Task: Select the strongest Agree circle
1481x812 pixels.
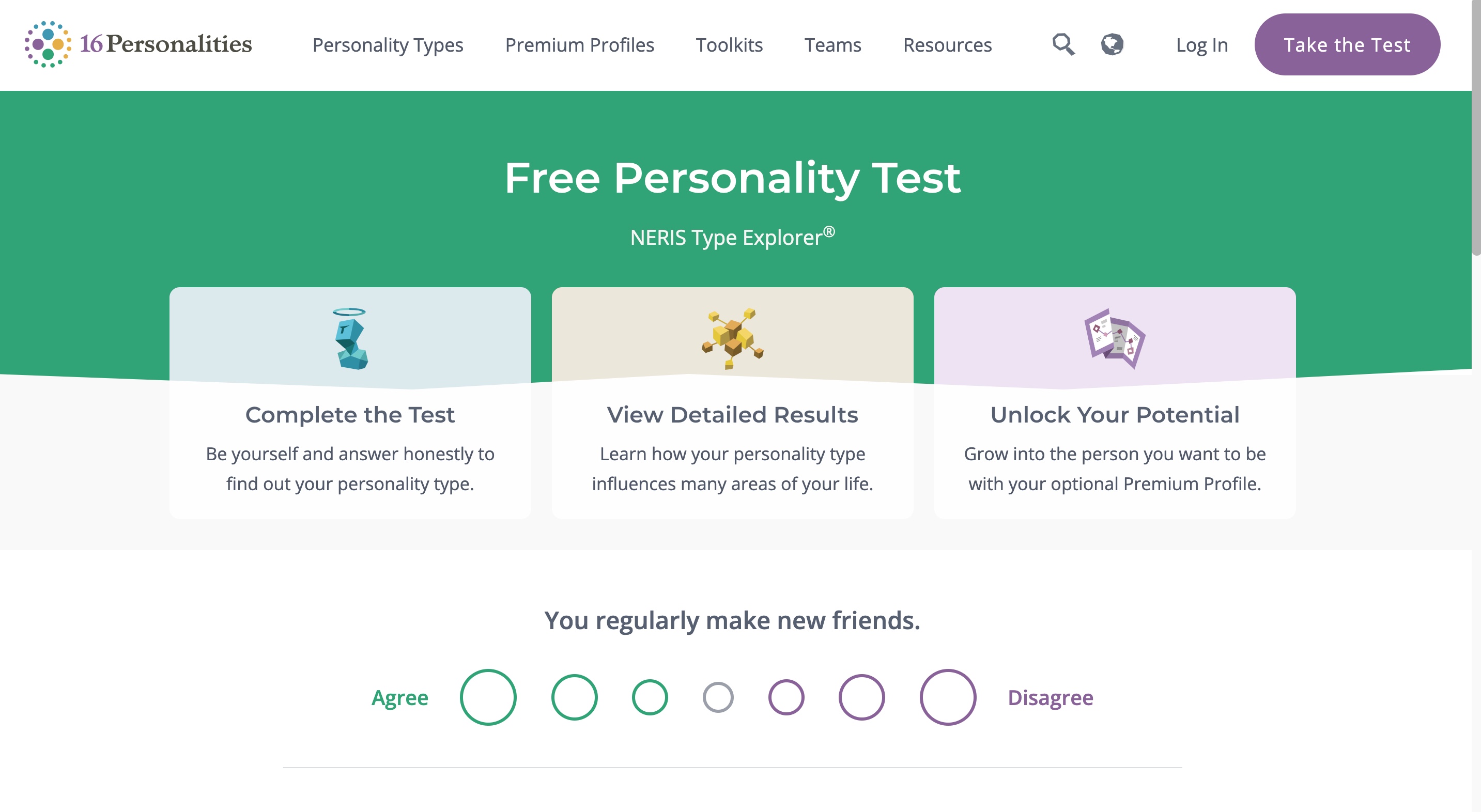Action: [488, 697]
